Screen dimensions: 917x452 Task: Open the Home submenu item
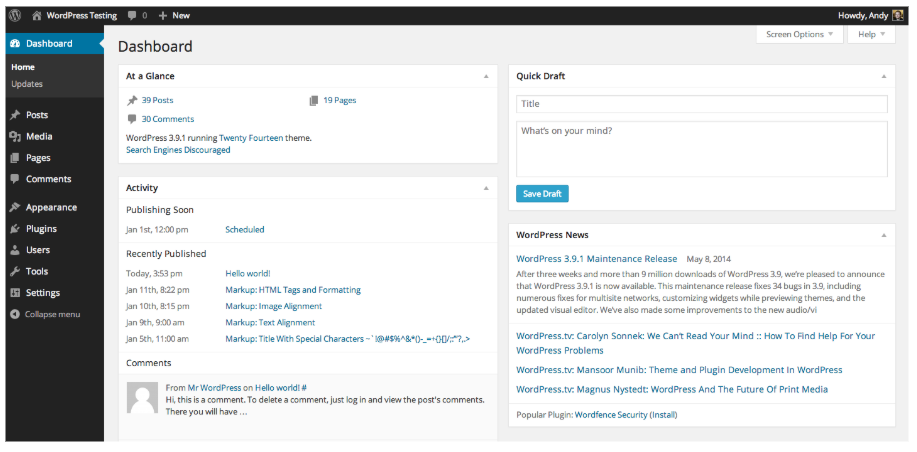[23, 67]
